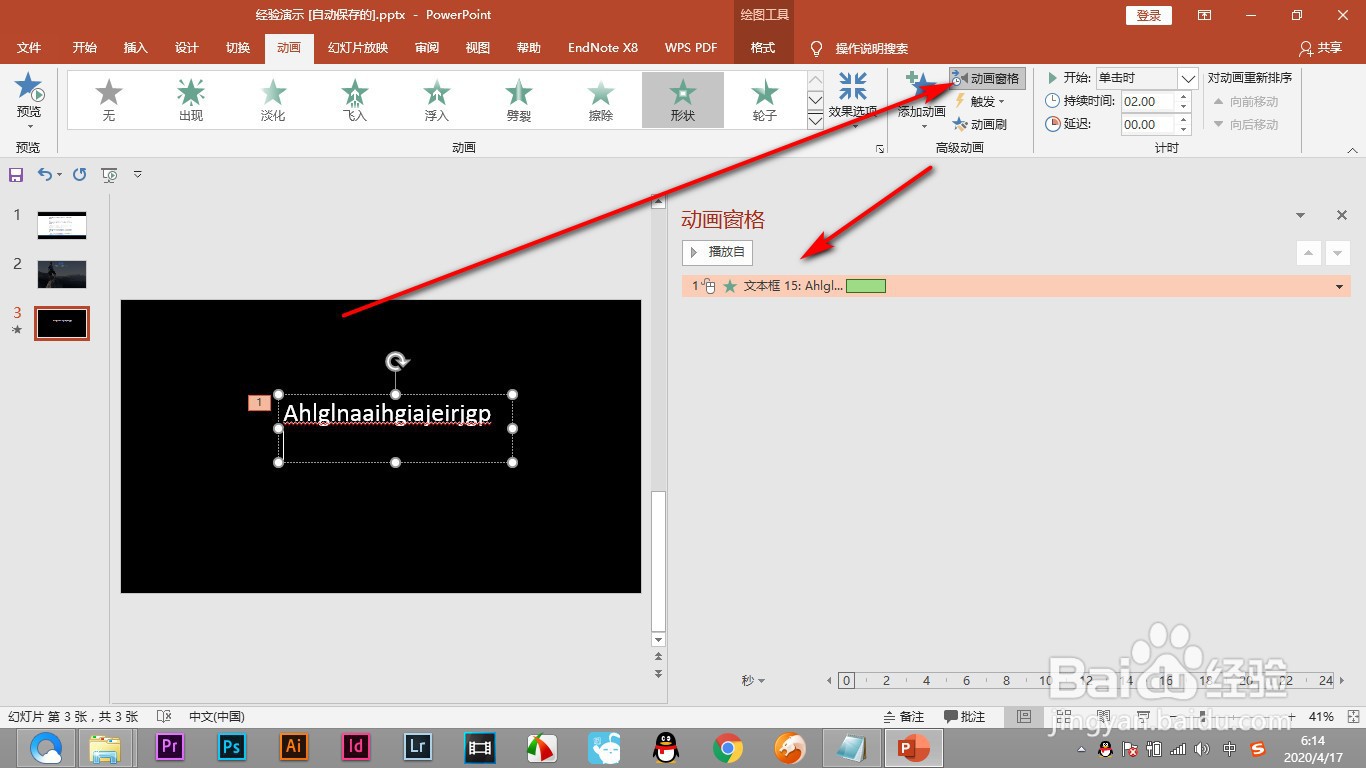Open the accessibility checker icon in status bar

(164, 716)
